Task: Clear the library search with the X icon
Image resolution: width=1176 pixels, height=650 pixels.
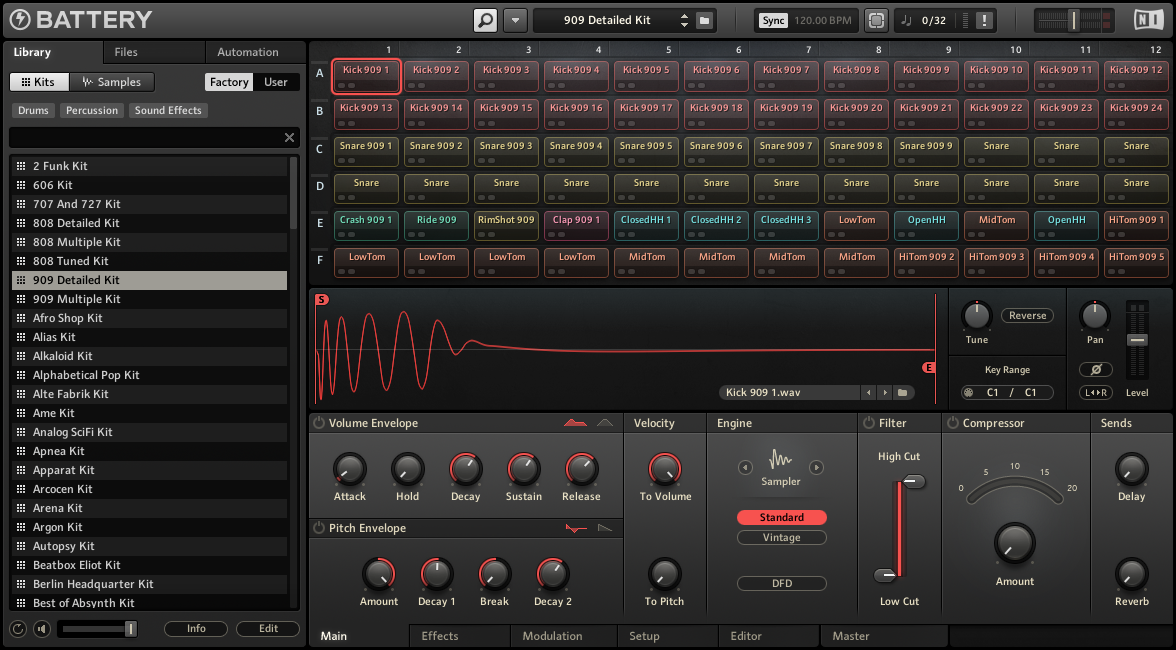Action: coord(290,137)
